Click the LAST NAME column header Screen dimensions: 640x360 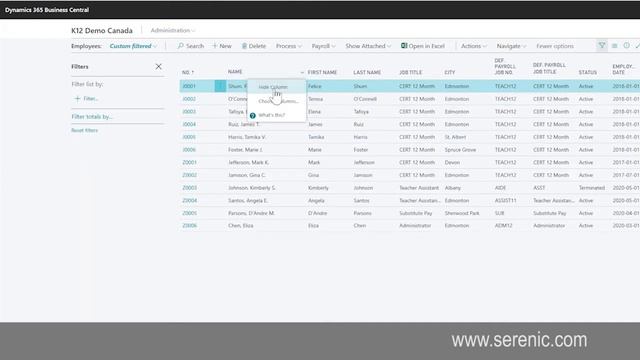coord(367,72)
